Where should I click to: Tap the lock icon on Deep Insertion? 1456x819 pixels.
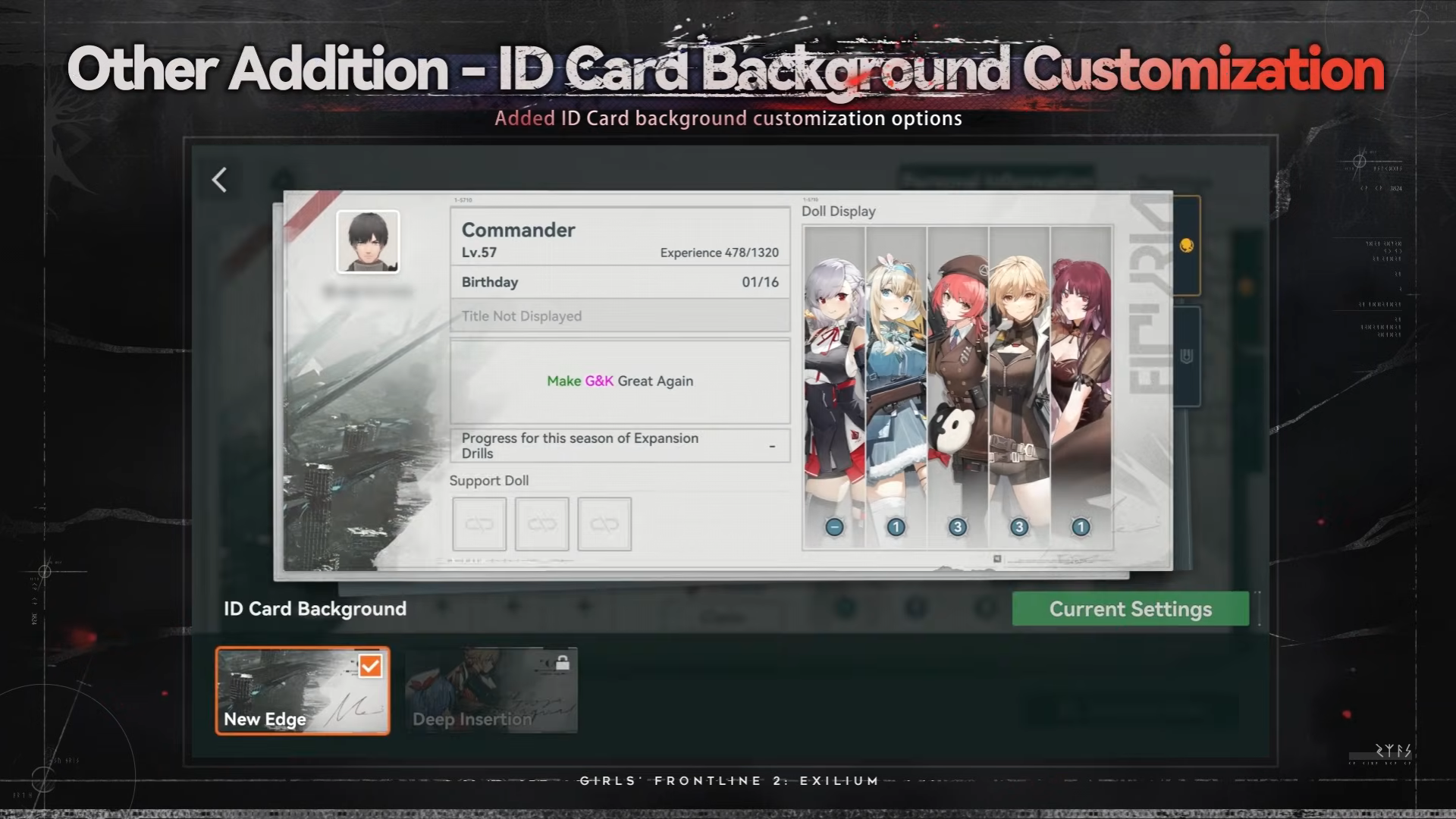(x=562, y=663)
